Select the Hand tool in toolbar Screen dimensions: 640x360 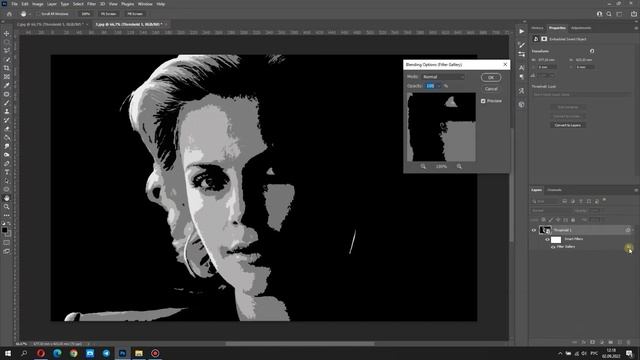[x=7, y=198]
